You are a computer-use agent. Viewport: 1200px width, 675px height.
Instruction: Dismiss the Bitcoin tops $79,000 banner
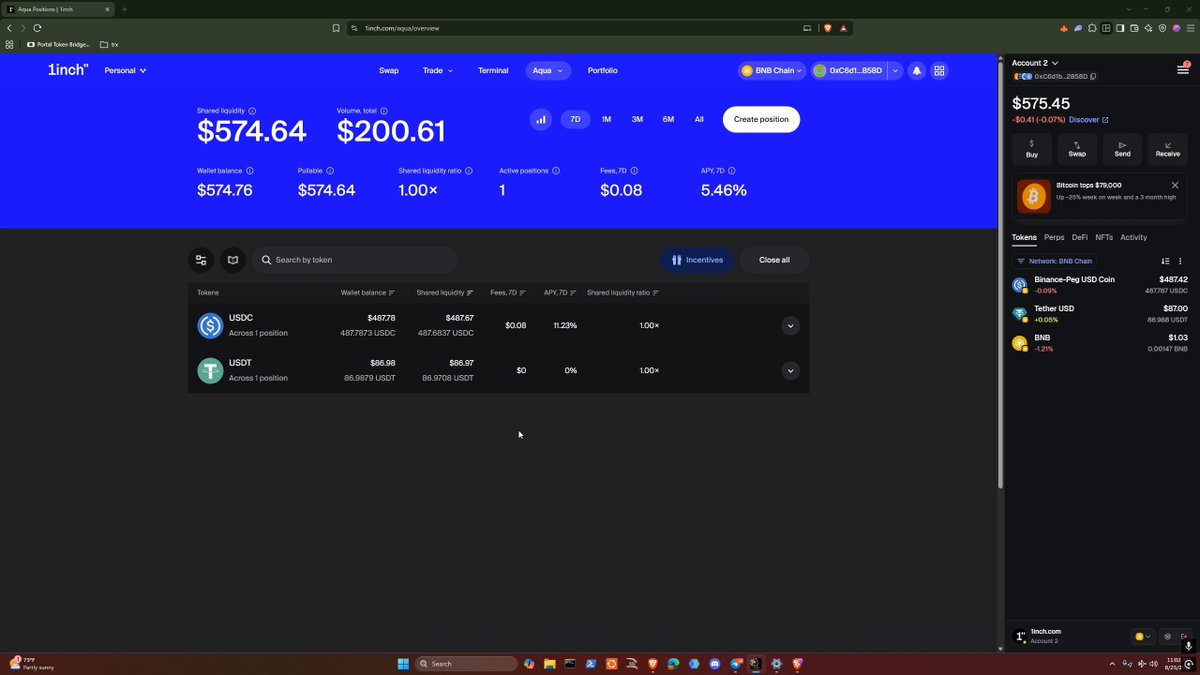(x=1175, y=185)
